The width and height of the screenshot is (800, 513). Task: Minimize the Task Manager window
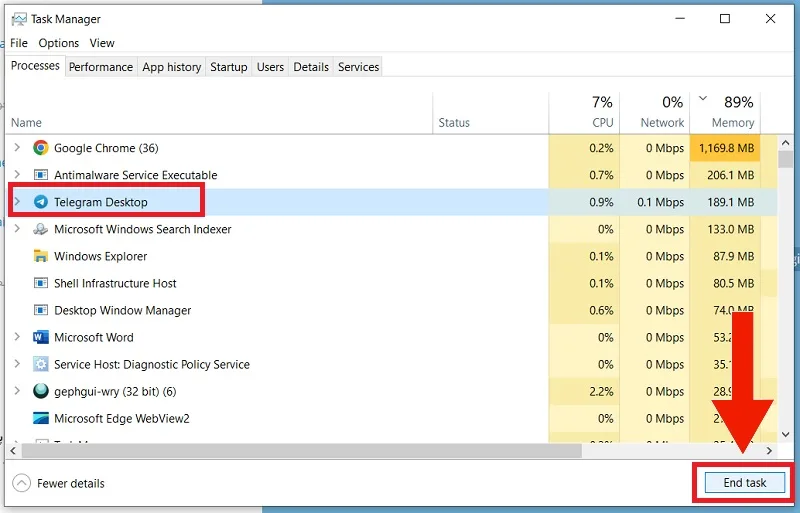click(680, 19)
